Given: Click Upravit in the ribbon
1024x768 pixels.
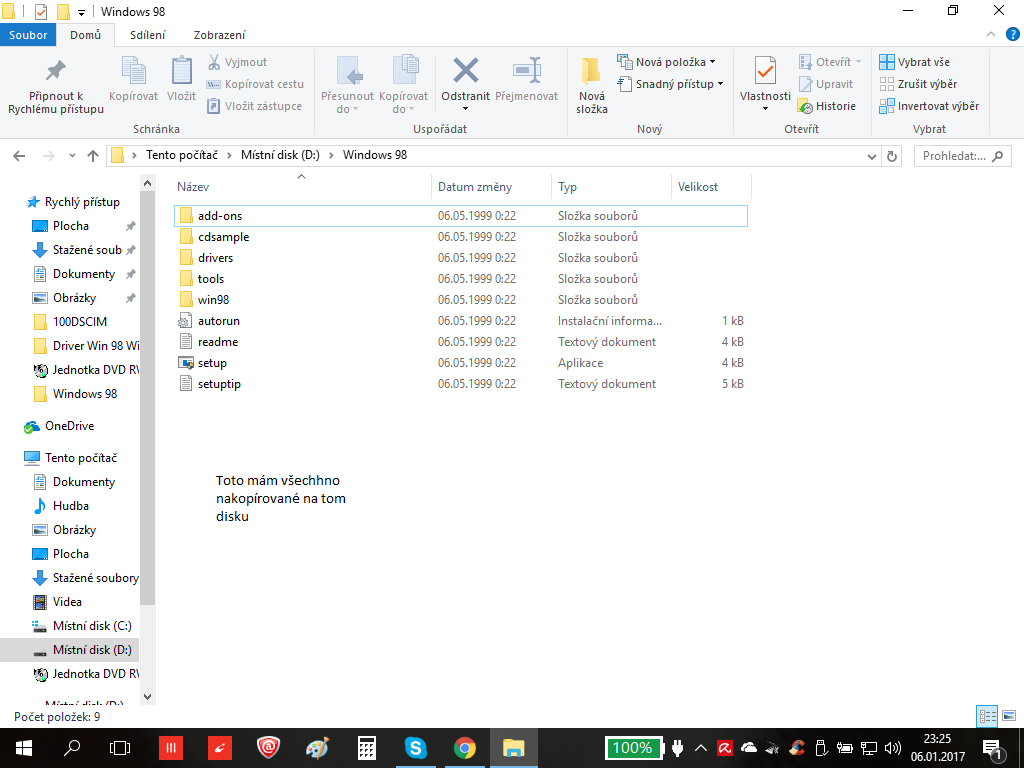Looking at the screenshot, I should pos(826,84).
